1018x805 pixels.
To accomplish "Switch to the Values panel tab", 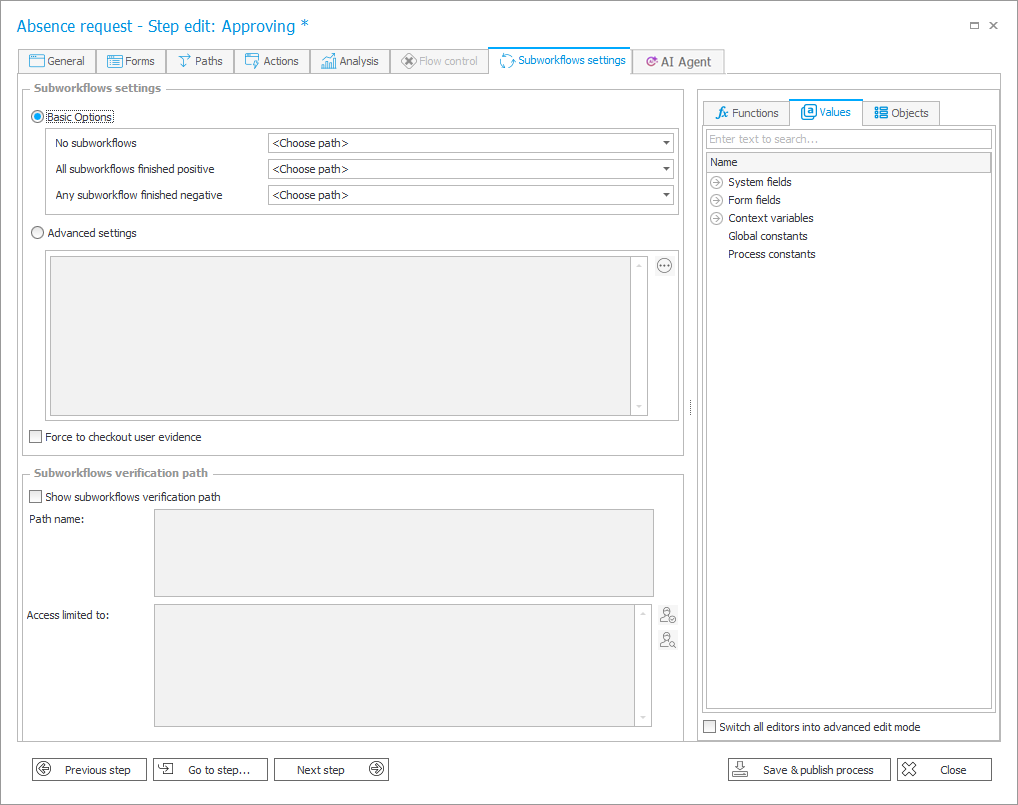I will pos(826,112).
